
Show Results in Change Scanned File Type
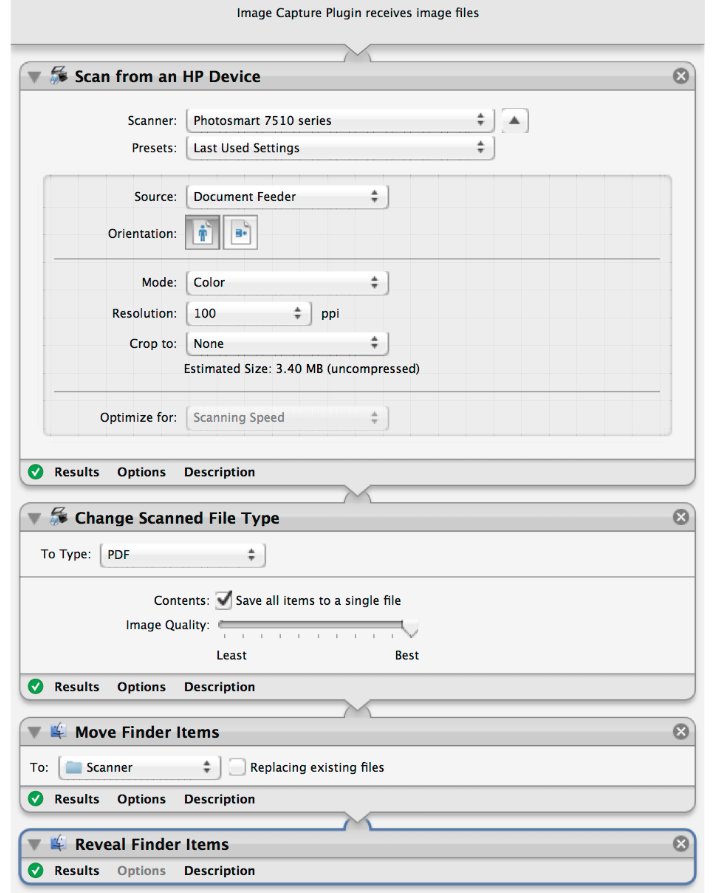77,687
